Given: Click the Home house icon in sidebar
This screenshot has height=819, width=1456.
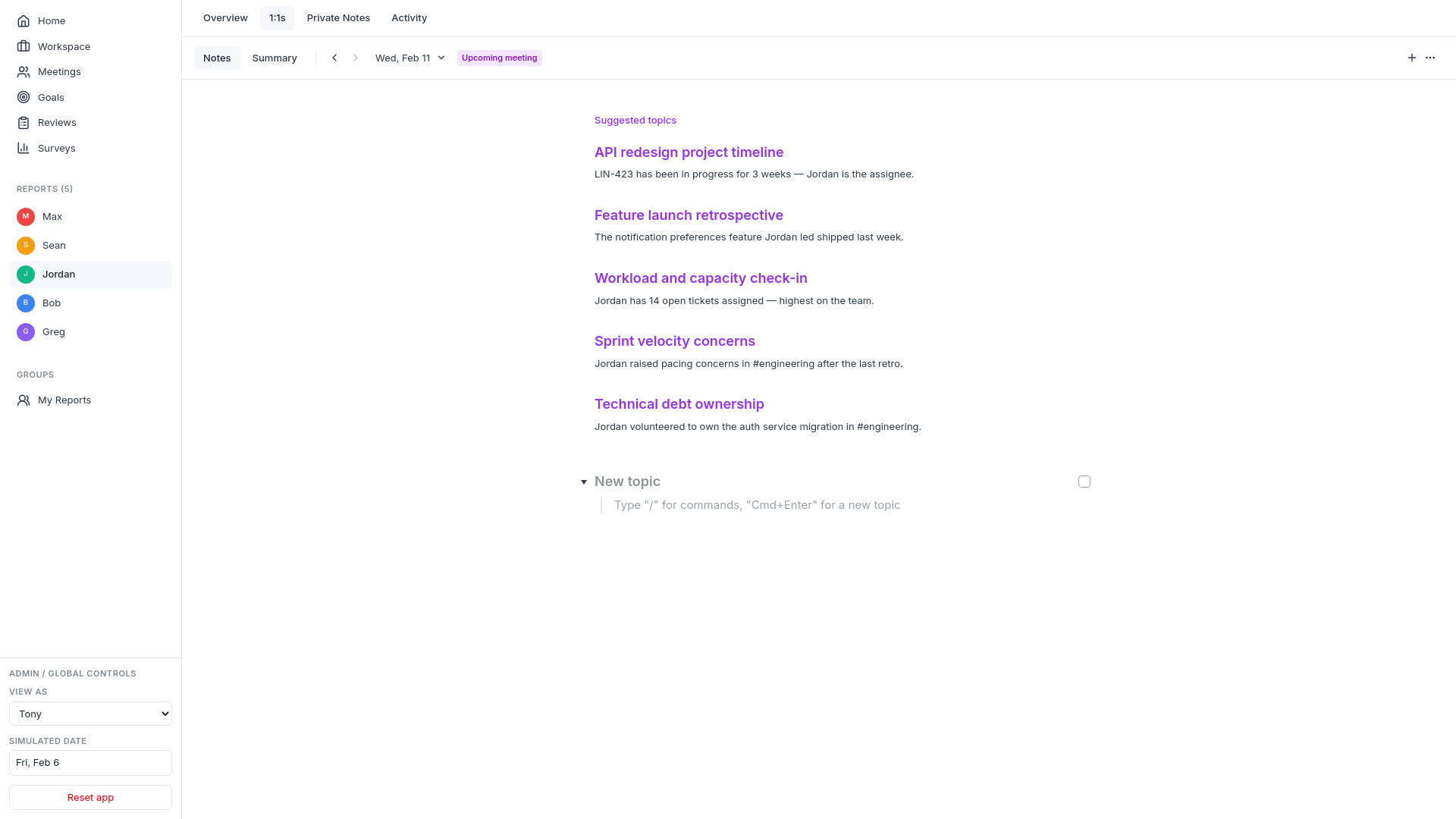Looking at the screenshot, I should click(x=24, y=21).
